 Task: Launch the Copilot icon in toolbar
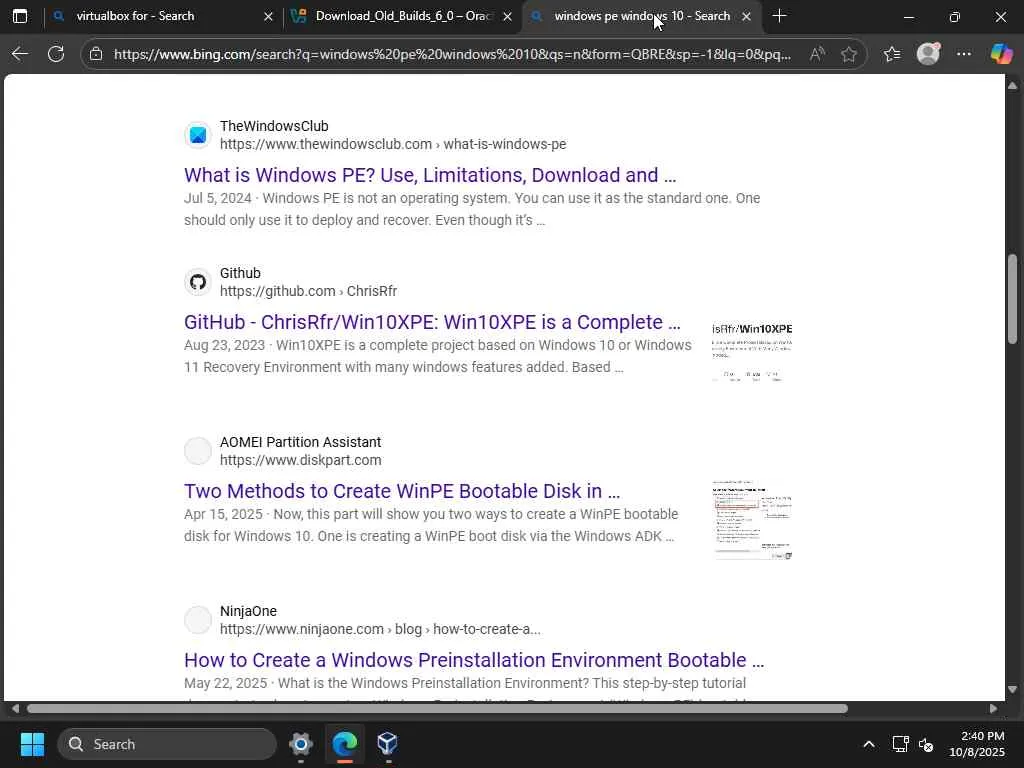click(1000, 54)
